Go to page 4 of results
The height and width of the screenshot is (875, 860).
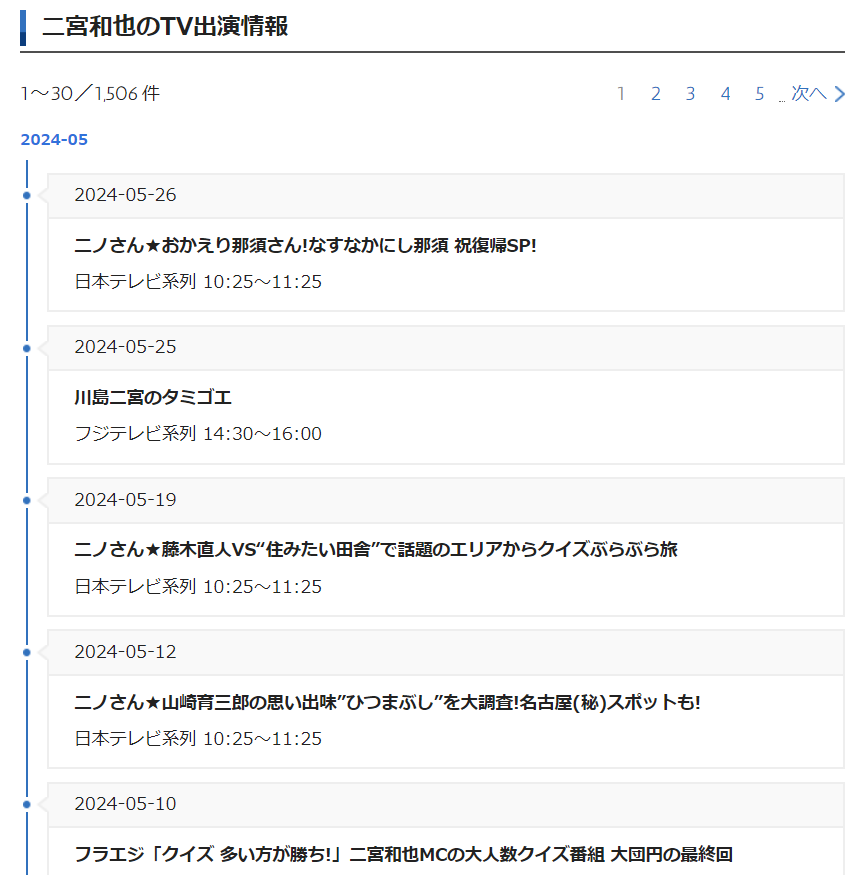click(725, 94)
